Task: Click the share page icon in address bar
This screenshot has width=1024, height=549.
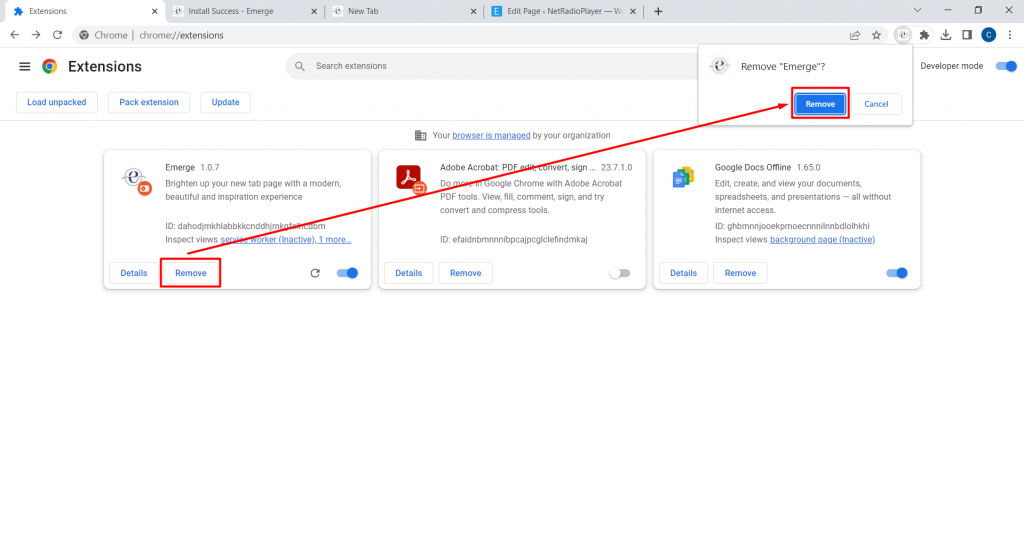Action: (x=855, y=35)
